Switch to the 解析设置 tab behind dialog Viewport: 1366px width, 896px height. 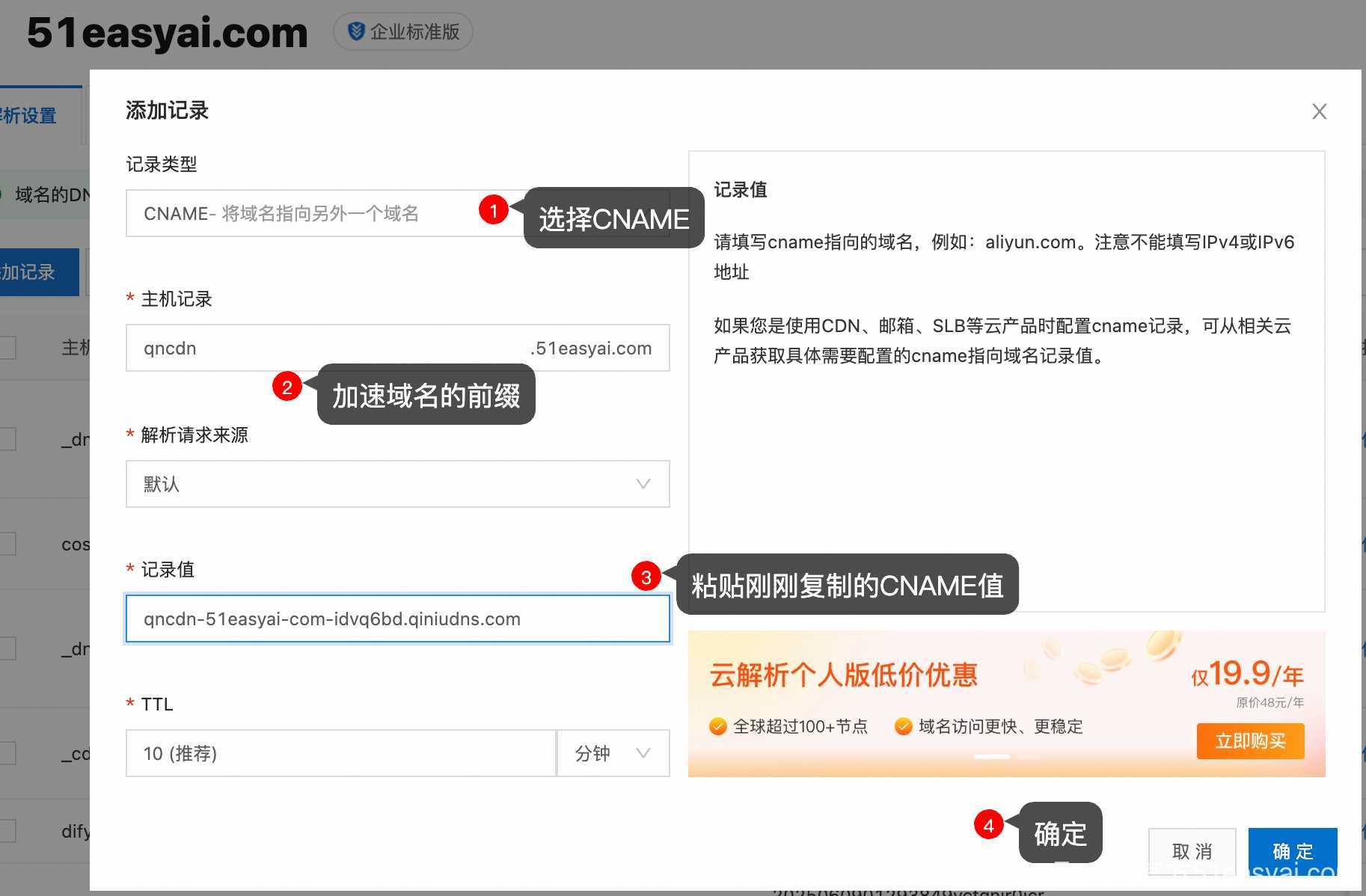point(28,116)
